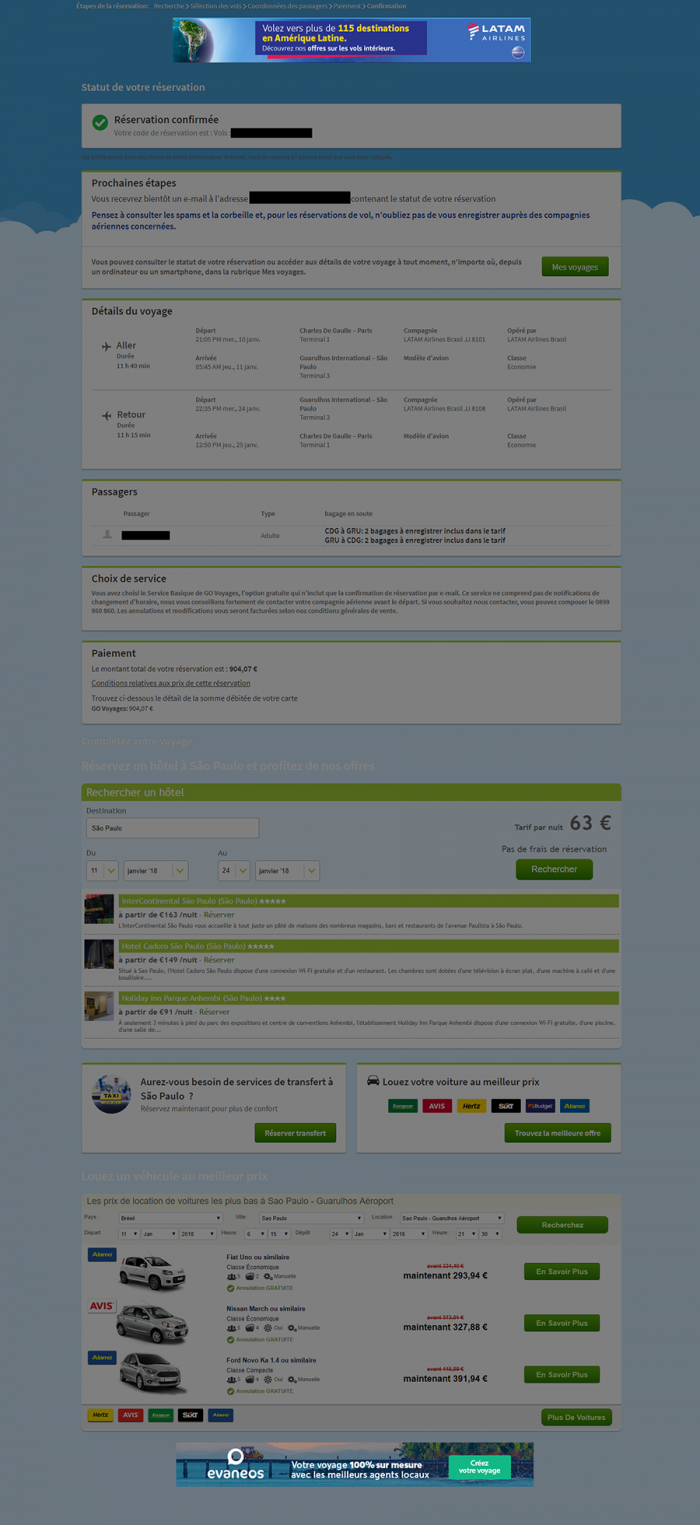The image size is (700, 1525).
Task: Click the Confirmation breadcrumb step
Action: [x=386, y=6]
